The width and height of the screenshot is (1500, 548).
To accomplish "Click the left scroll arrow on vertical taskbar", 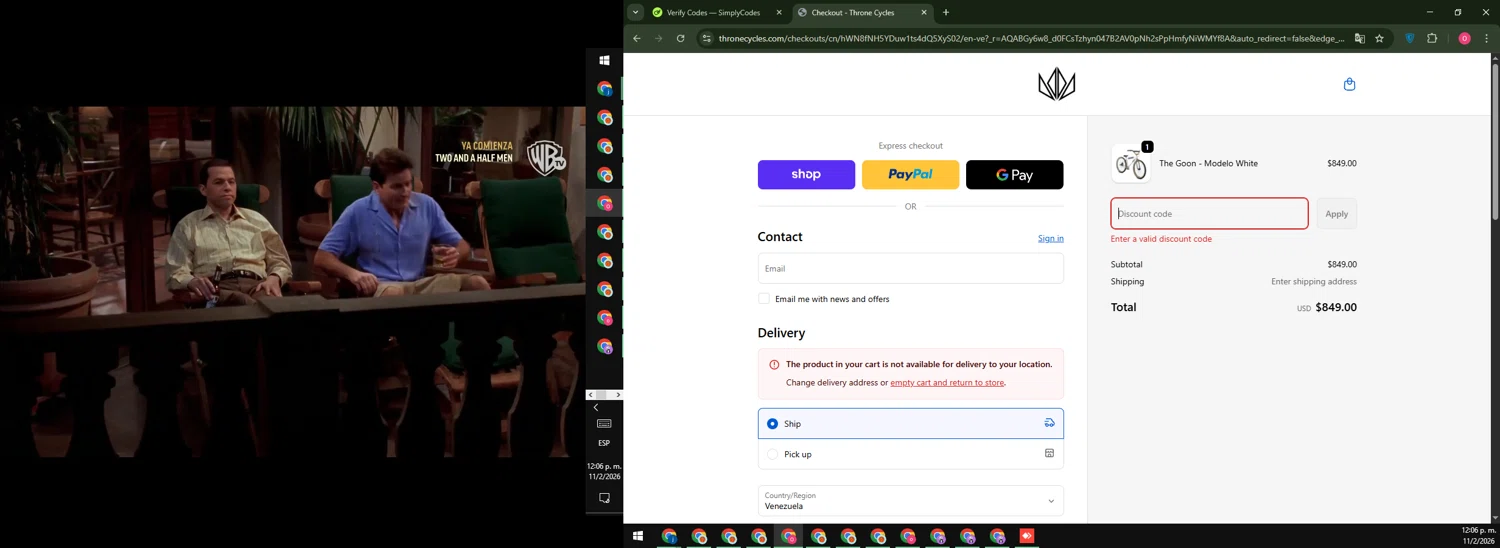I will tap(590, 395).
